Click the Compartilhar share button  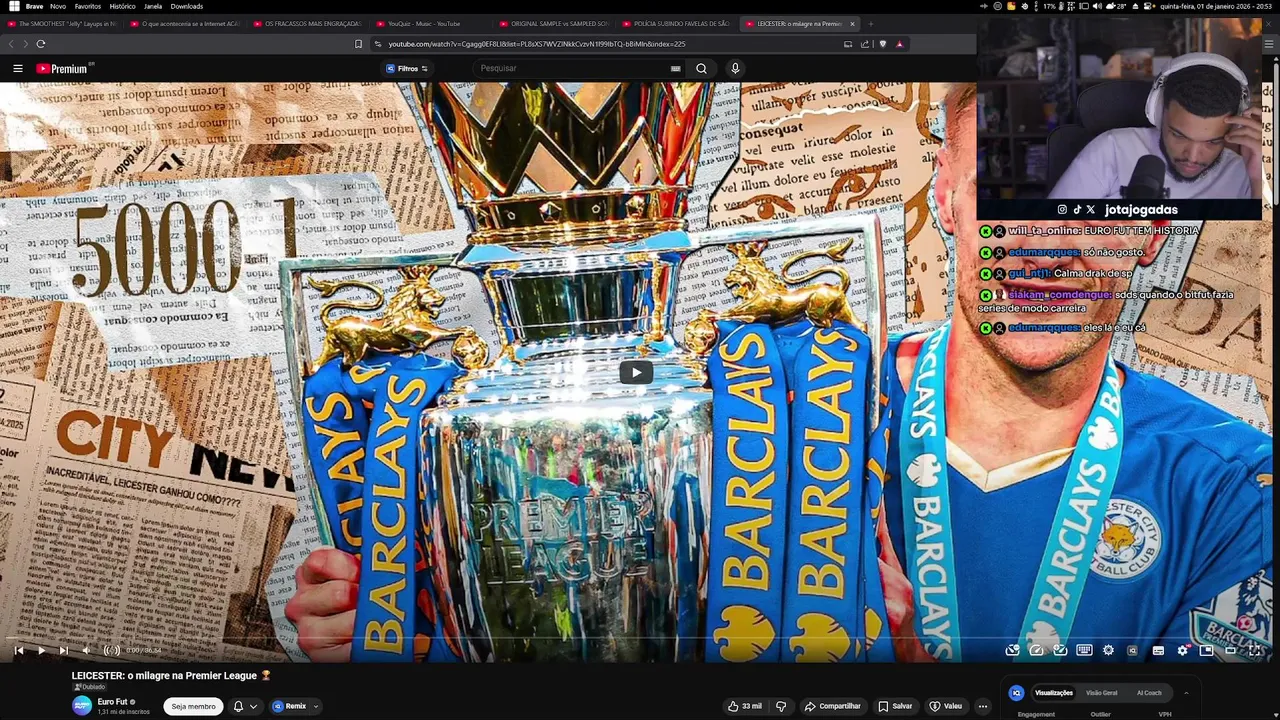[x=832, y=706]
